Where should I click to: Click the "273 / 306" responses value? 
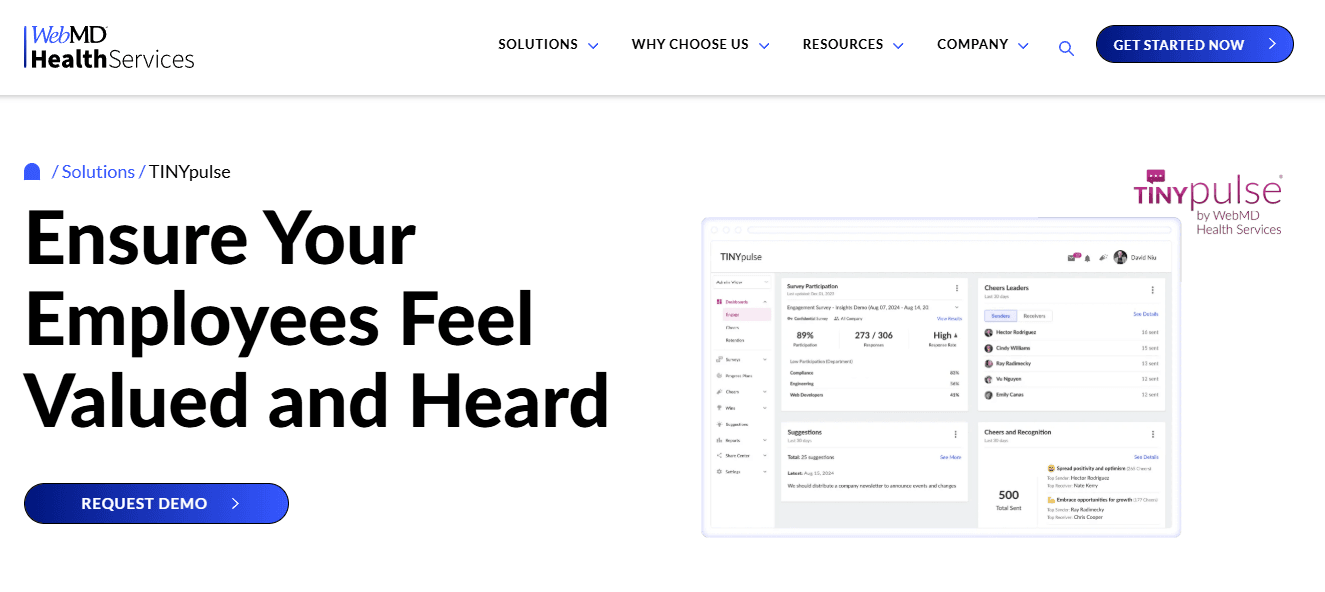tap(874, 335)
